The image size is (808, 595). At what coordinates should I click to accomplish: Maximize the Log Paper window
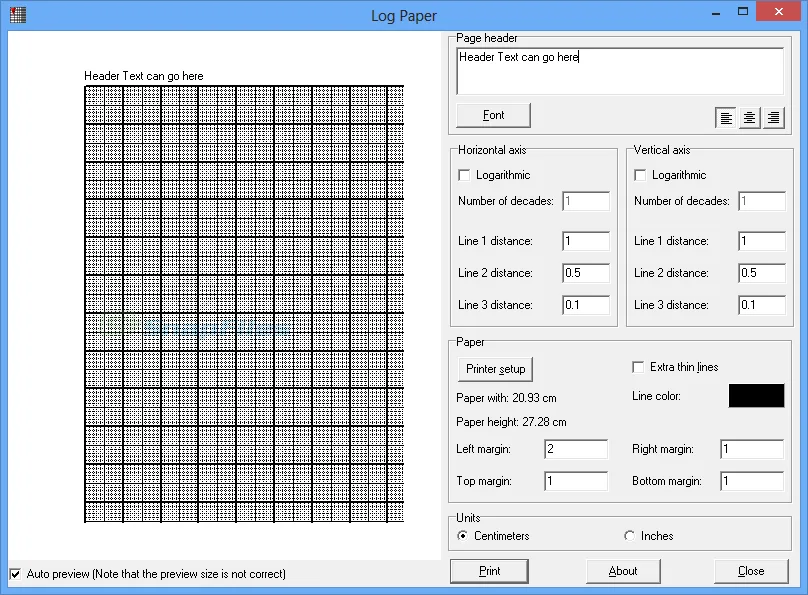[743, 11]
